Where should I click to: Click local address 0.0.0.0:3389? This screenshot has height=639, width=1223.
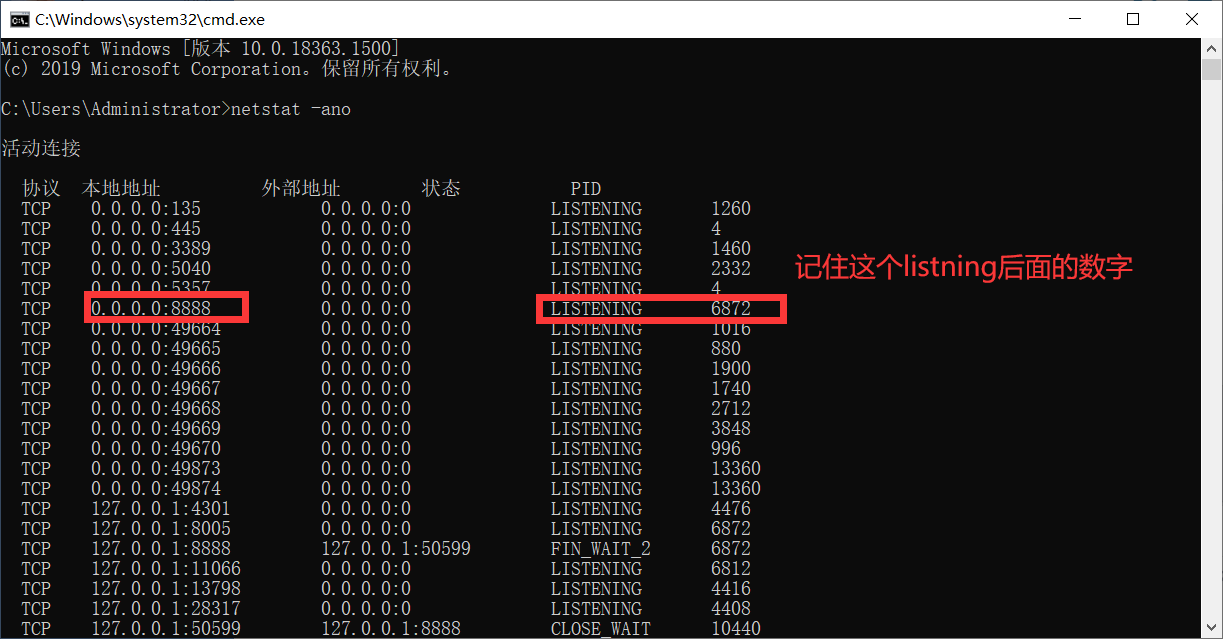tap(151, 249)
